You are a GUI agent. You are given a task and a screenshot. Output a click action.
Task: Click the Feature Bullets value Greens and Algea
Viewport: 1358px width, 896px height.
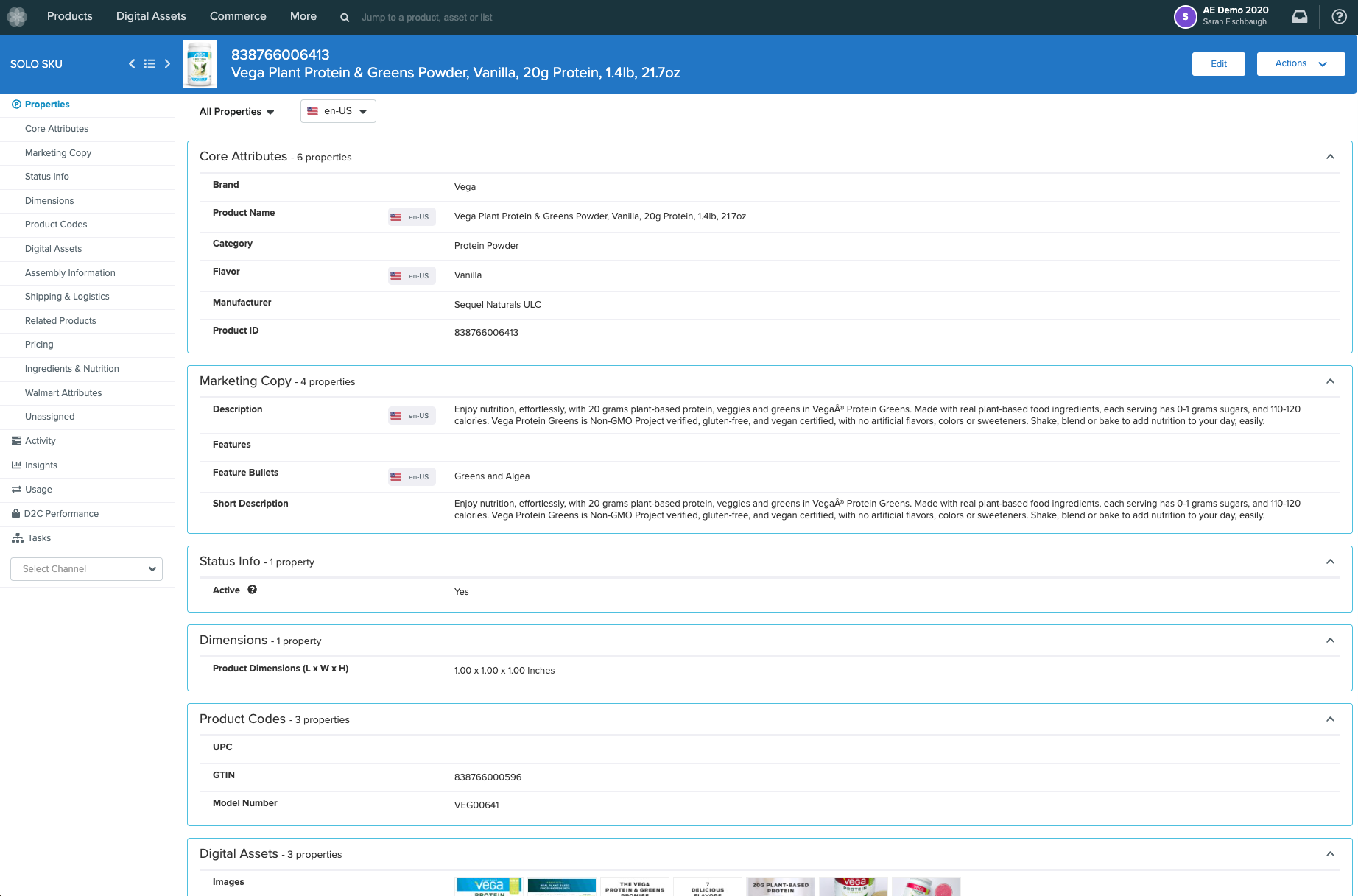492,476
